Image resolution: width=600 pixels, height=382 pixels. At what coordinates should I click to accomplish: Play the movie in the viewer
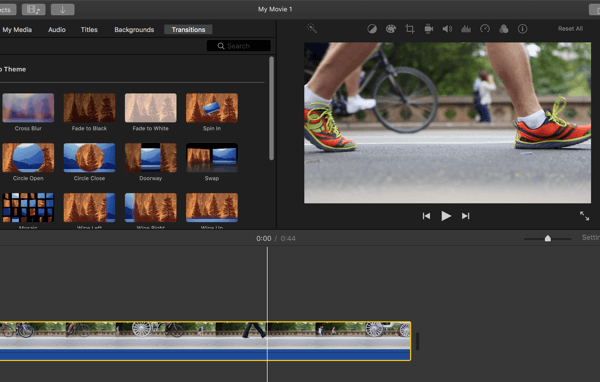(x=446, y=216)
